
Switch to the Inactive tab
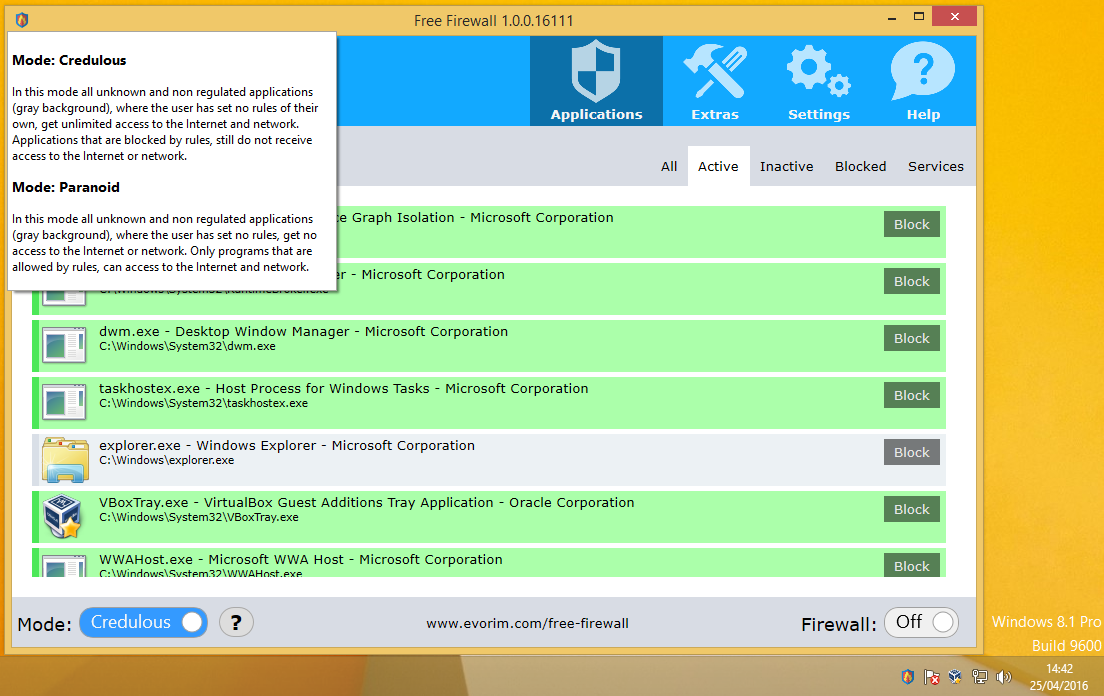786,166
